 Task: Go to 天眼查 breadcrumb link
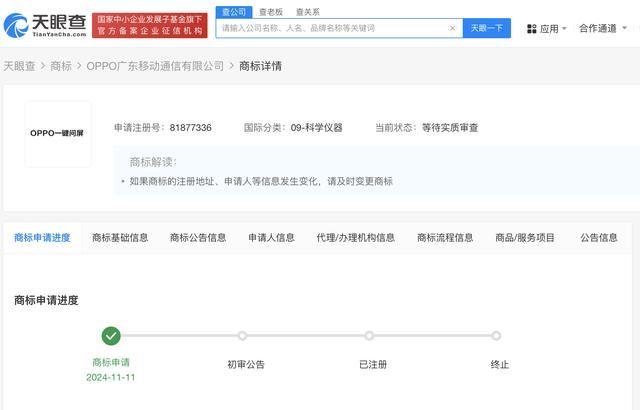point(19,66)
